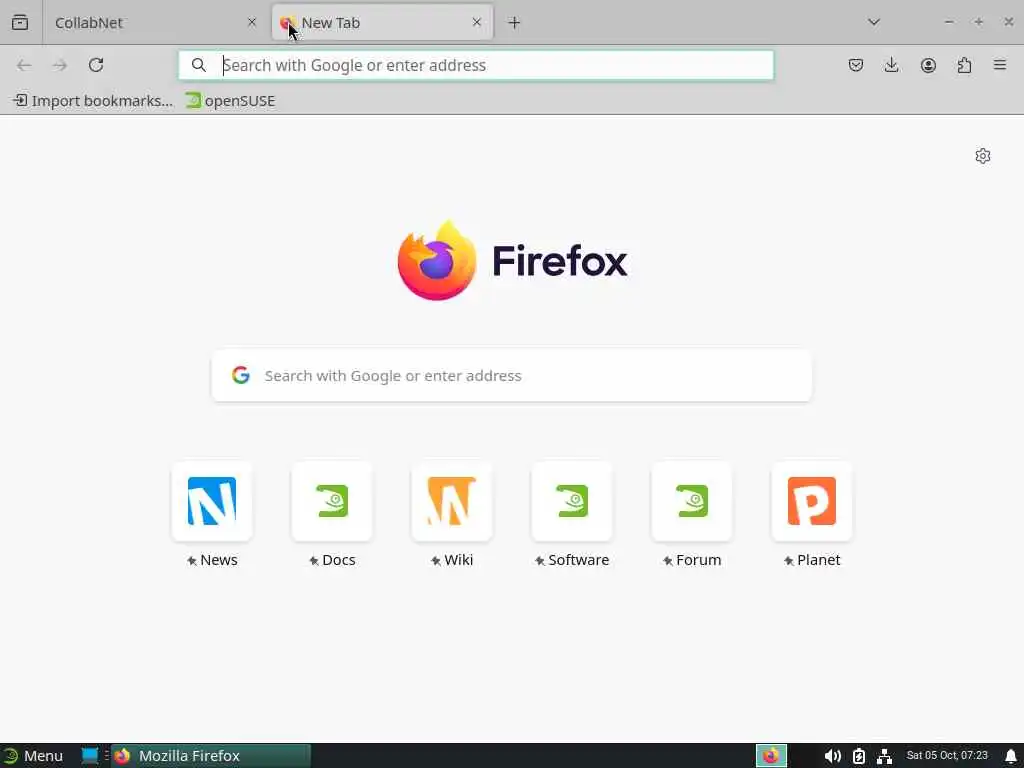
Task: Close the CollabNet tab
Action: [x=251, y=22]
